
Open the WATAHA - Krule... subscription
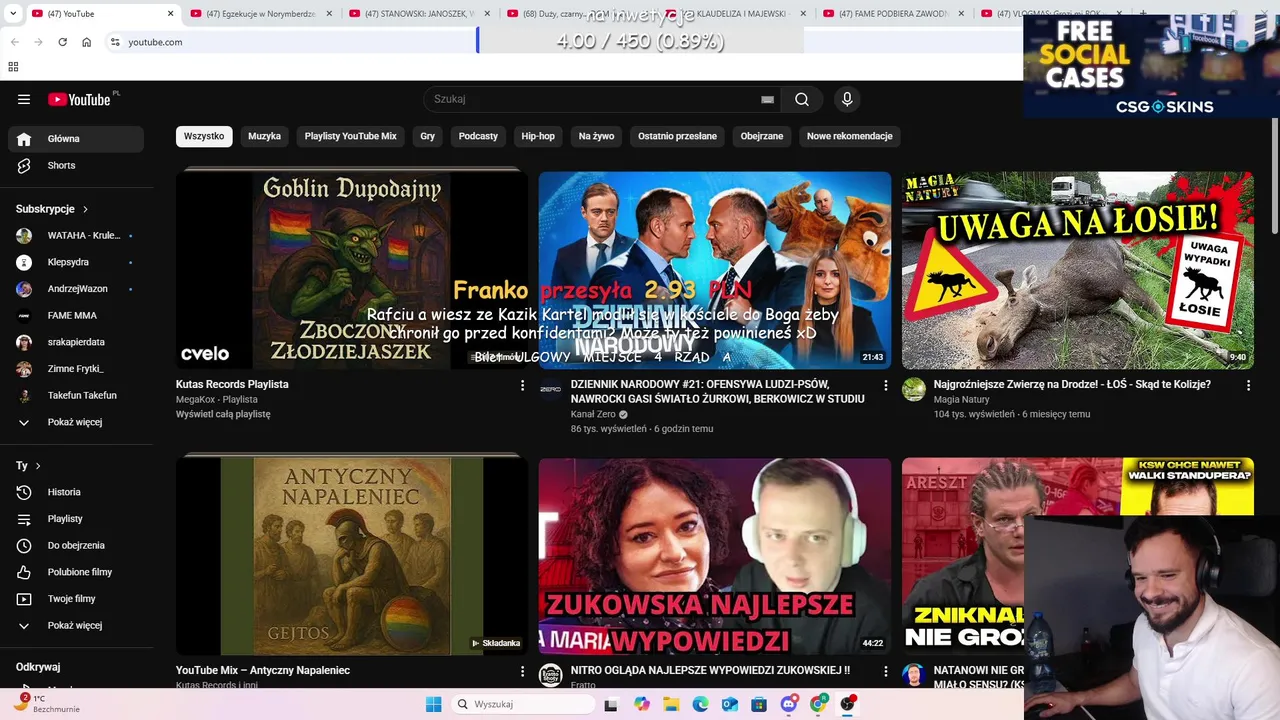coord(76,236)
